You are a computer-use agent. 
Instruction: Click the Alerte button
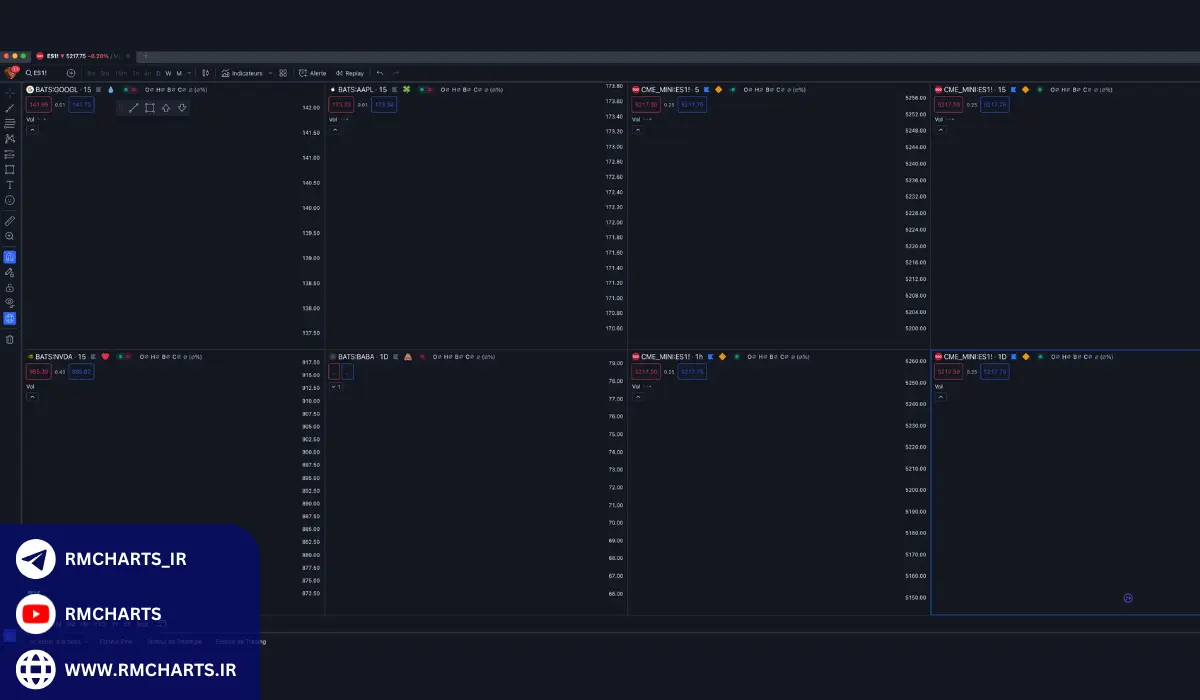click(312, 73)
